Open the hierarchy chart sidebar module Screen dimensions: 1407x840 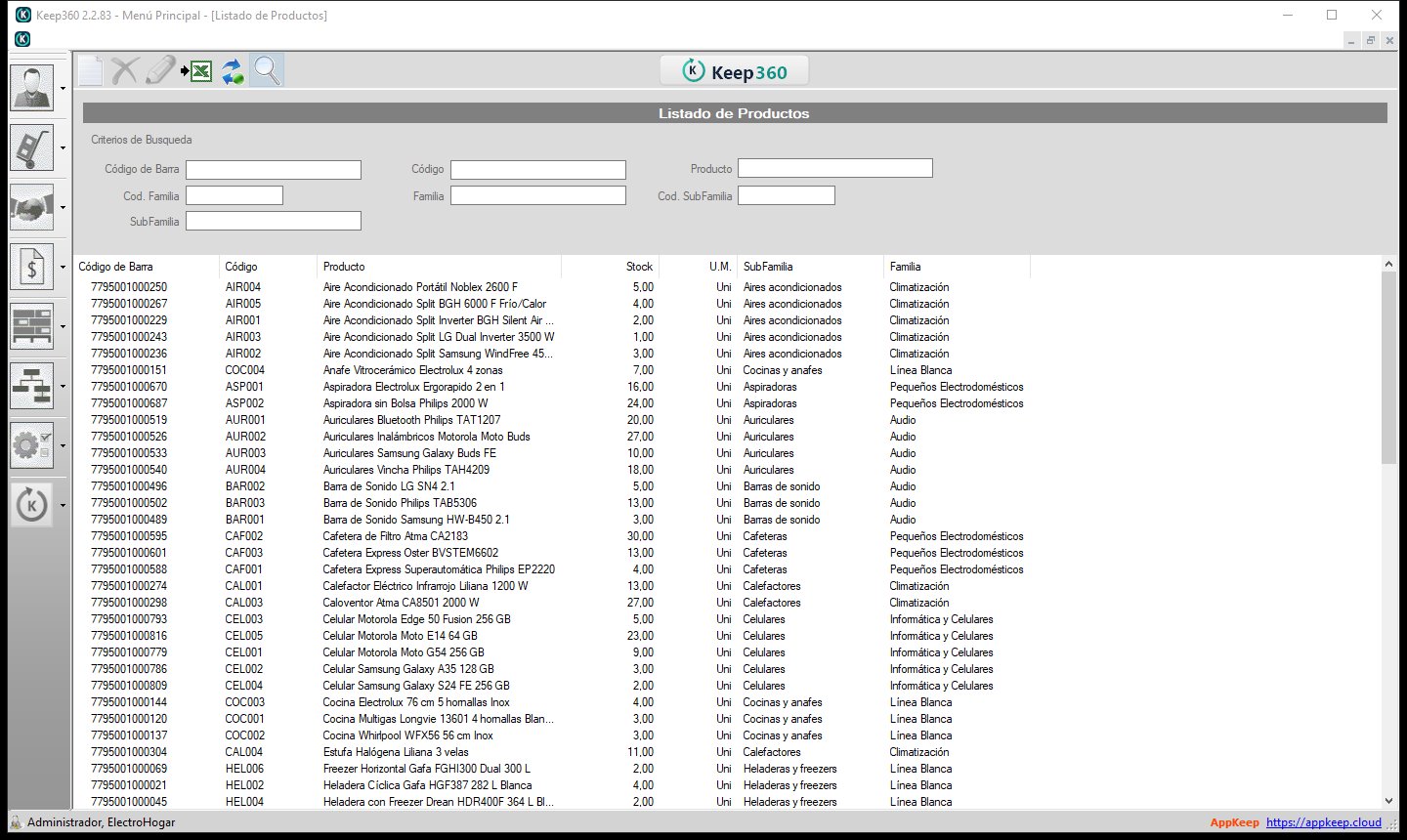click(x=31, y=386)
